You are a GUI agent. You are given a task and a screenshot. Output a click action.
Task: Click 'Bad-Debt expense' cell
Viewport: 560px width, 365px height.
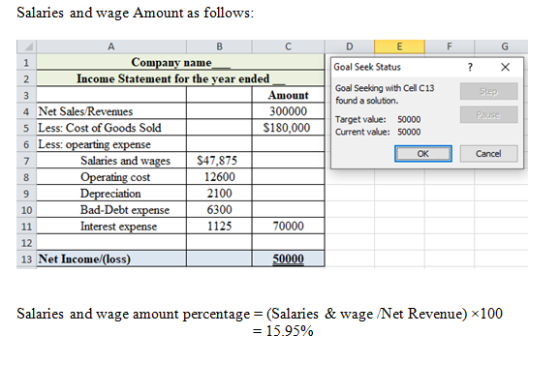[x=111, y=210]
